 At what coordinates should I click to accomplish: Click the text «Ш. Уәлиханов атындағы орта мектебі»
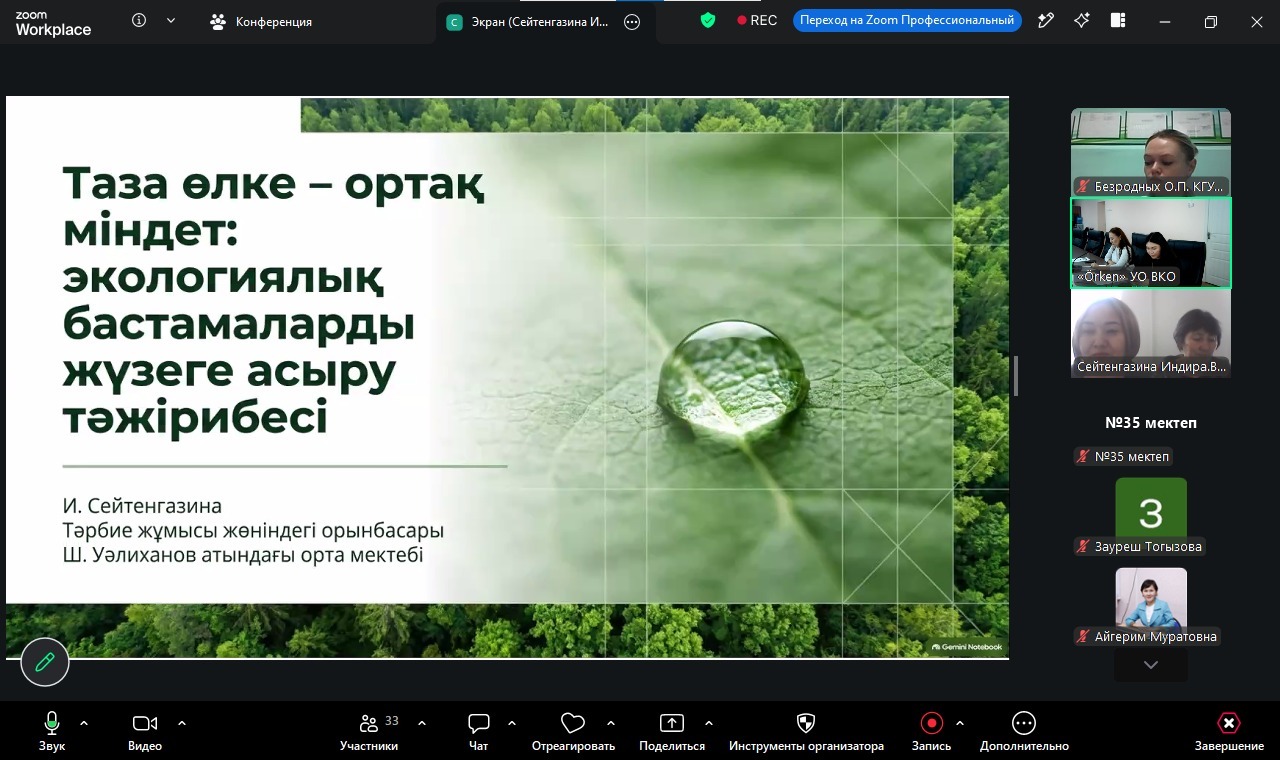[x=243, y=555]
